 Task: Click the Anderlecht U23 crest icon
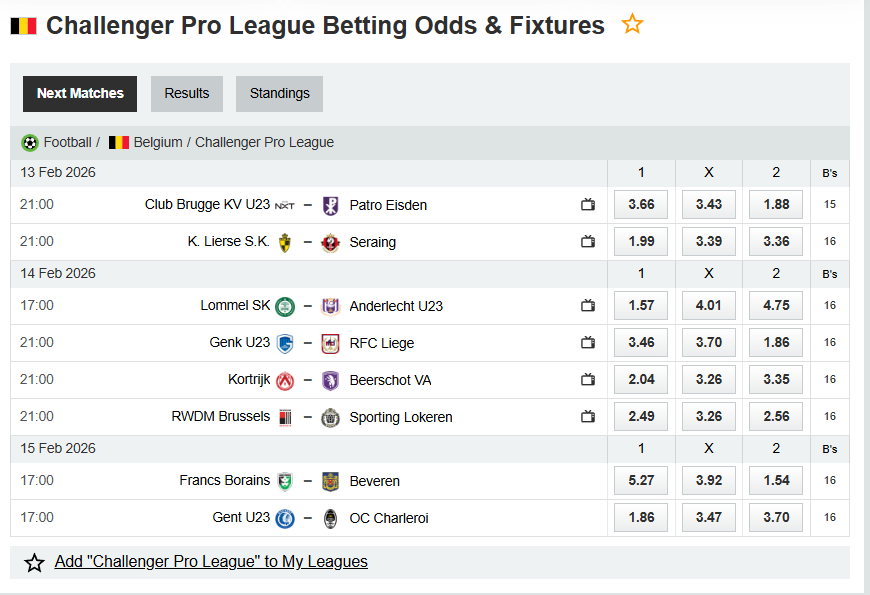click(x=333, y=305)
